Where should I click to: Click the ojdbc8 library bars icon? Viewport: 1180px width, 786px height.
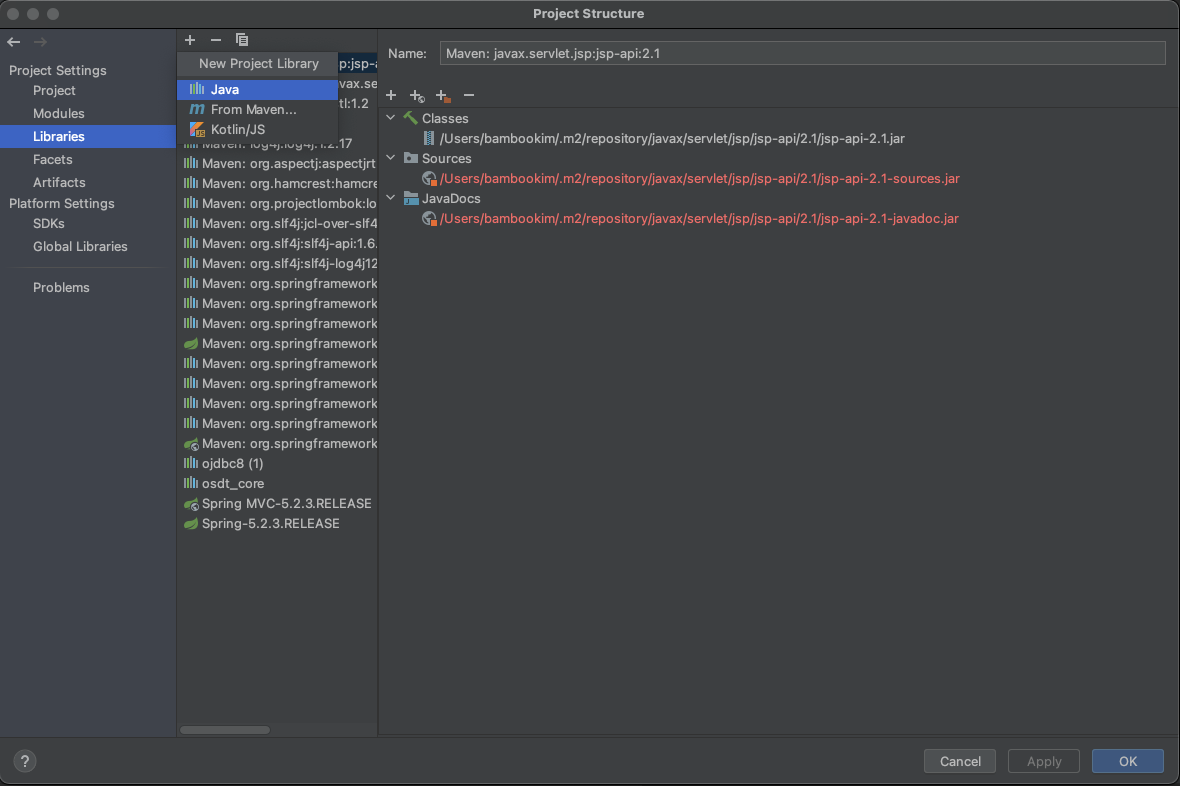(191, 463)
